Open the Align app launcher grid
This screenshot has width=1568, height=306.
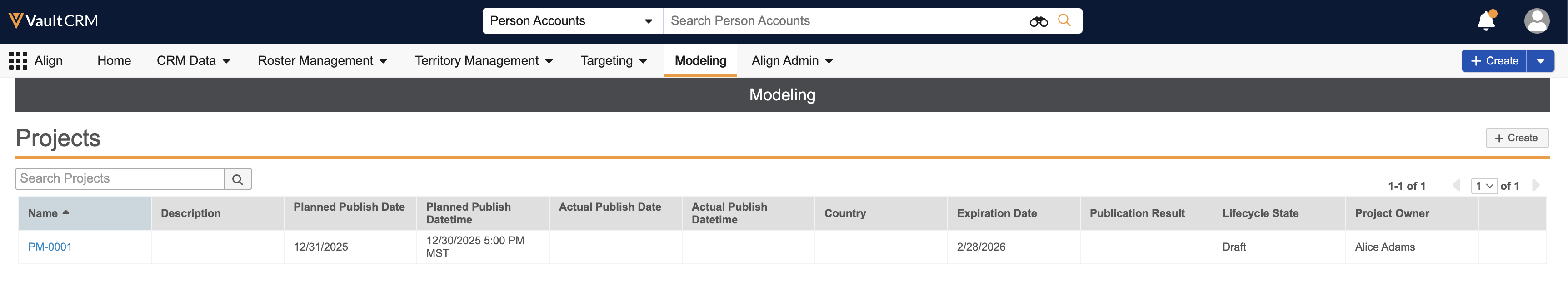[x=18, y=61]
